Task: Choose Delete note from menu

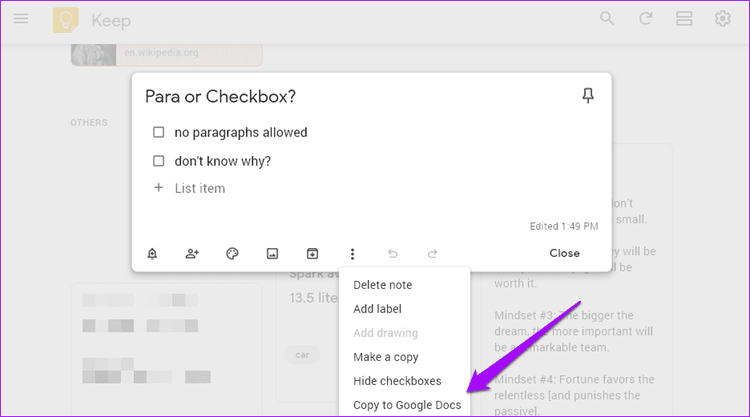Action: tap(383, 285)
